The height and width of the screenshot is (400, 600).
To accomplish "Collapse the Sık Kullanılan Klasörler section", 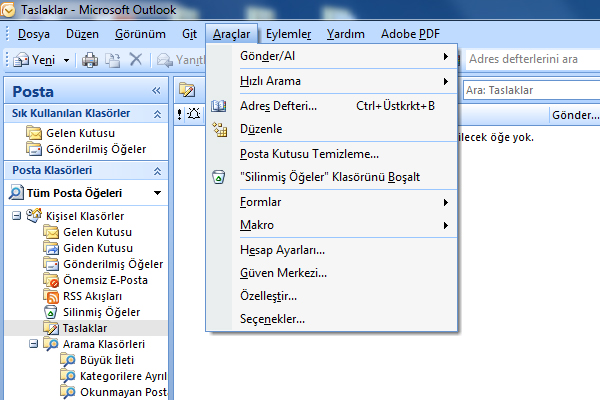I will tap(157, 114).
